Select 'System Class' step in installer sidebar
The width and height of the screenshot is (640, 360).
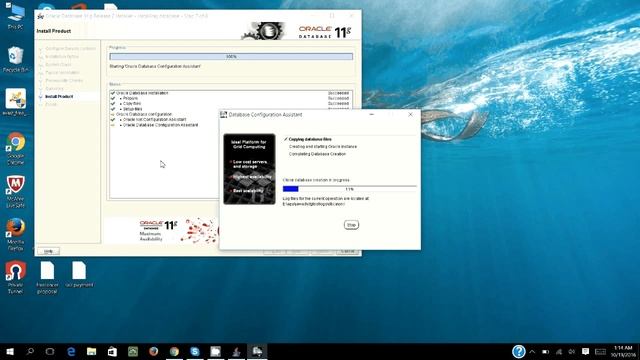point(58,64)
